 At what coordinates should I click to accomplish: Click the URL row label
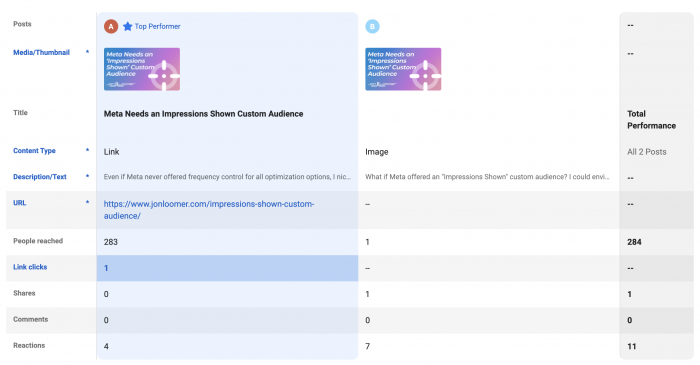(20, 203)
